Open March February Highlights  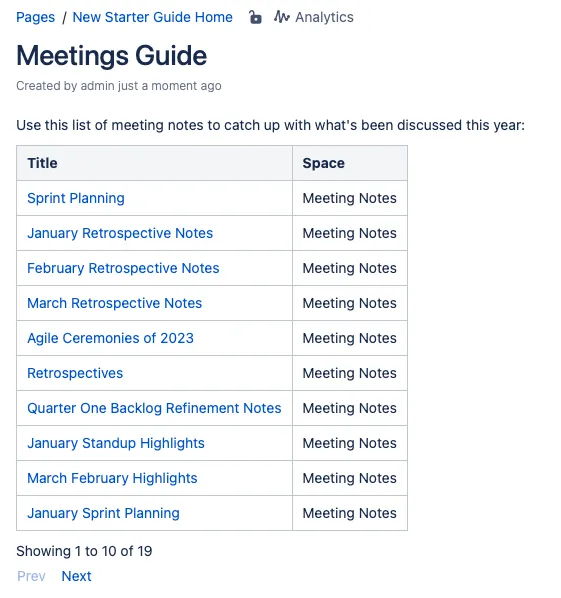pyautogui.click(x=112, y=478)
